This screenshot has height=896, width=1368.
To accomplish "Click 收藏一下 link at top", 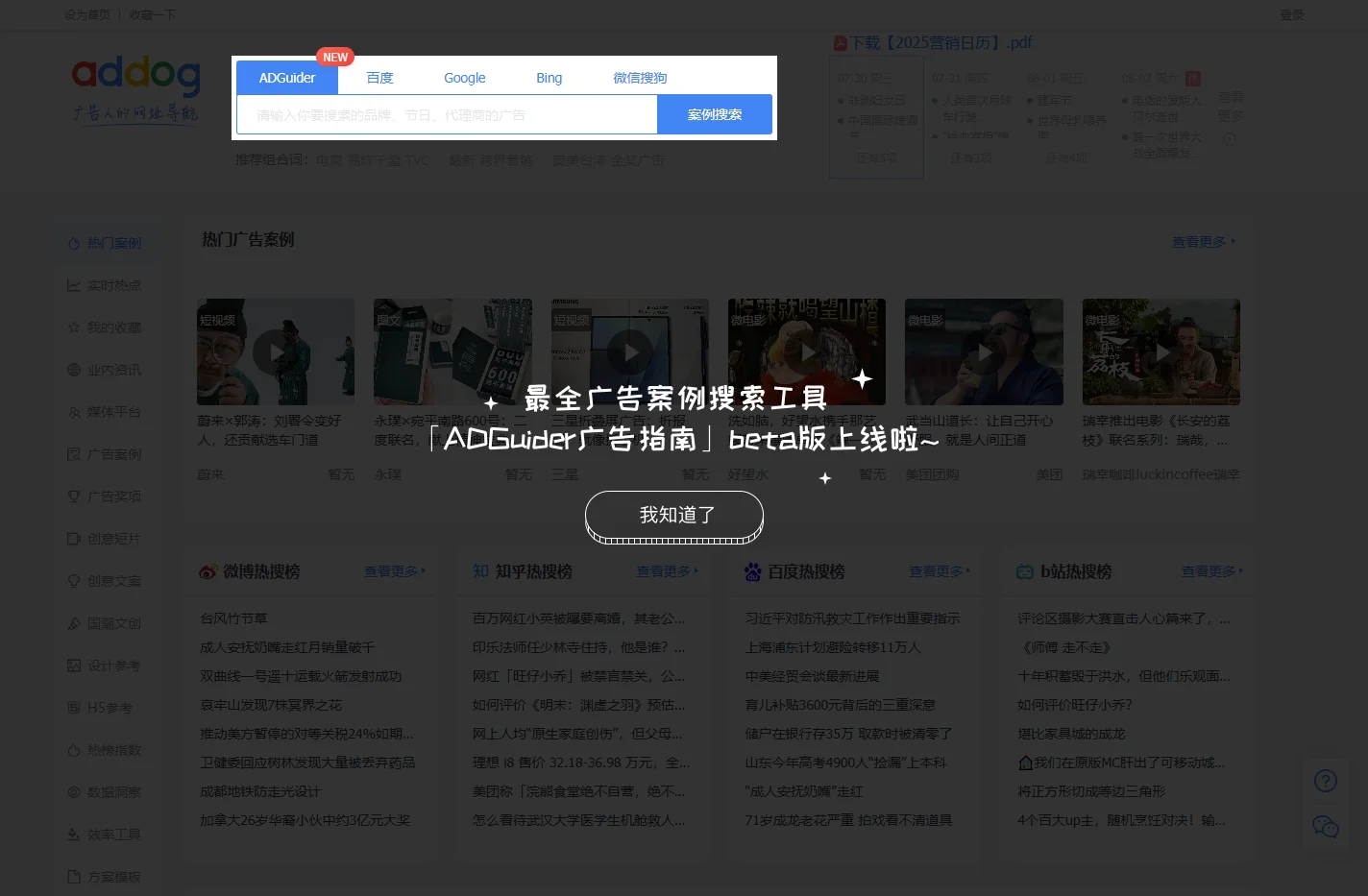I will click(x=153, y=15).
